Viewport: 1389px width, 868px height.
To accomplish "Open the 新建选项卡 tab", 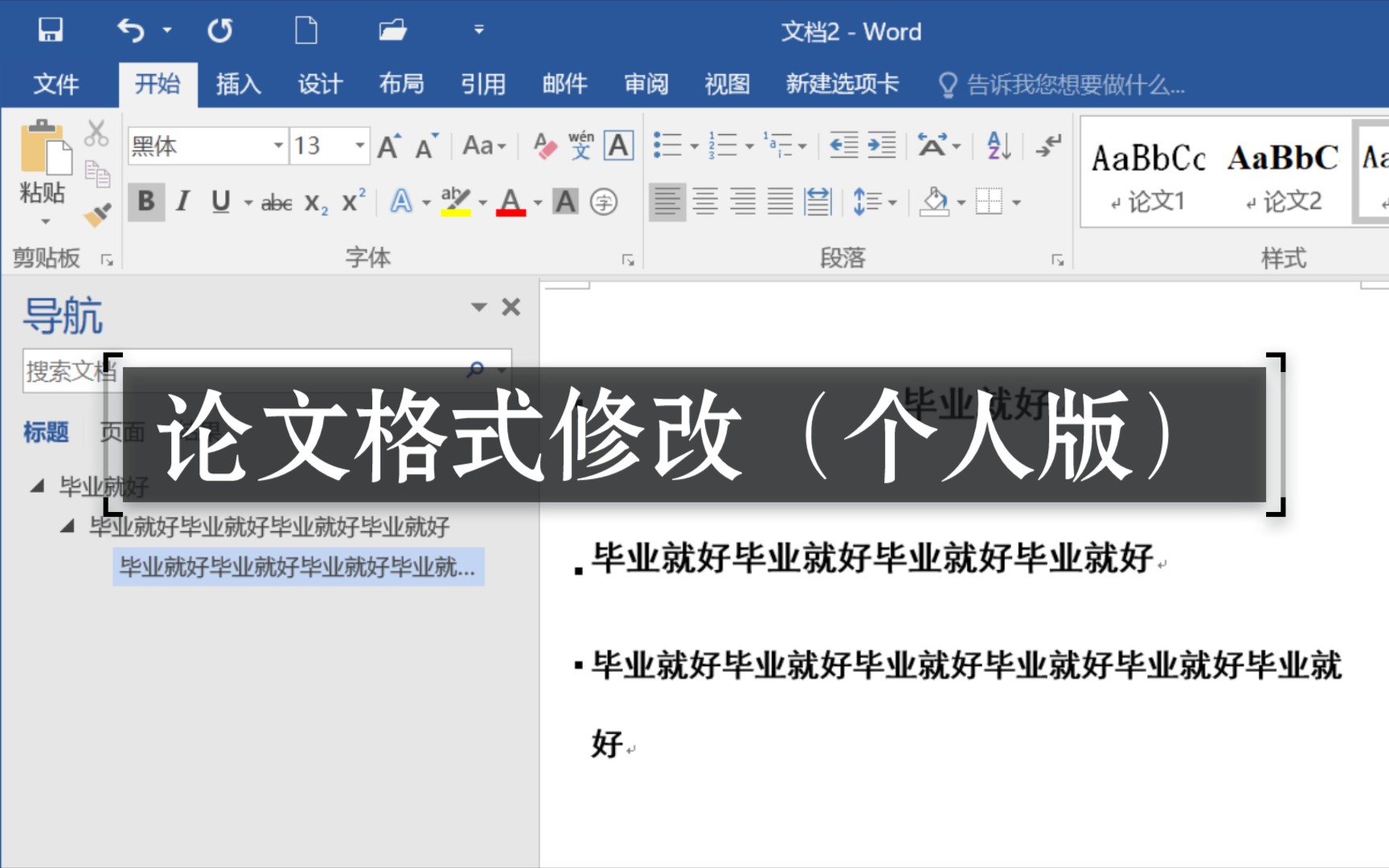I will point(842,84).
